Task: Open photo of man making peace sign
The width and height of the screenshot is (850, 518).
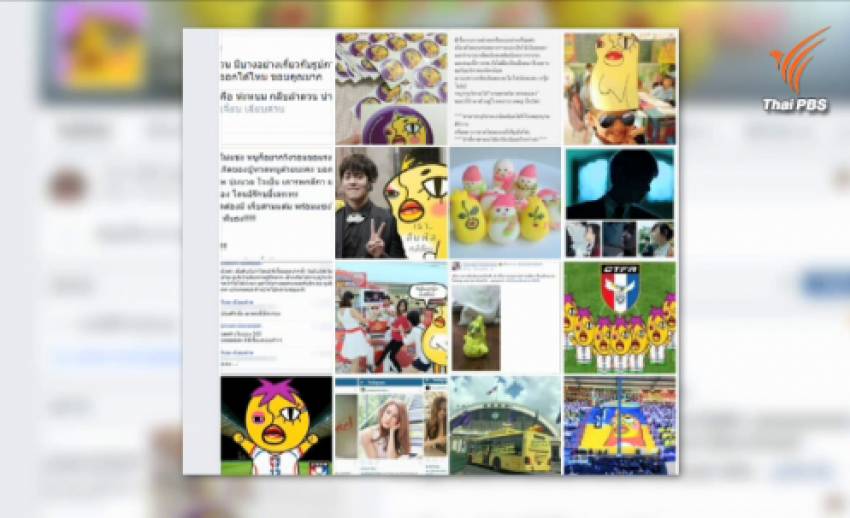Action: click(391, 203)
